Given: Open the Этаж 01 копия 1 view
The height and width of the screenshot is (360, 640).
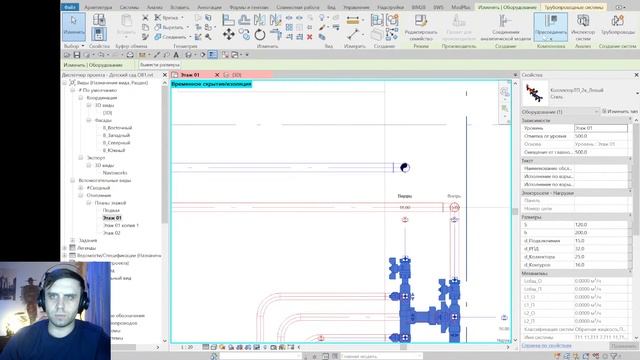Looking at the screenshot, I should (120, 225).
